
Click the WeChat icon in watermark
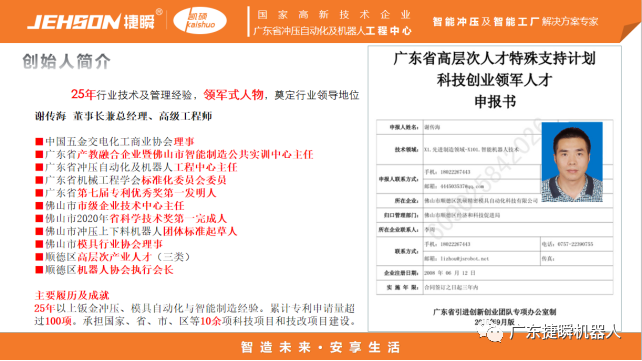490,332
